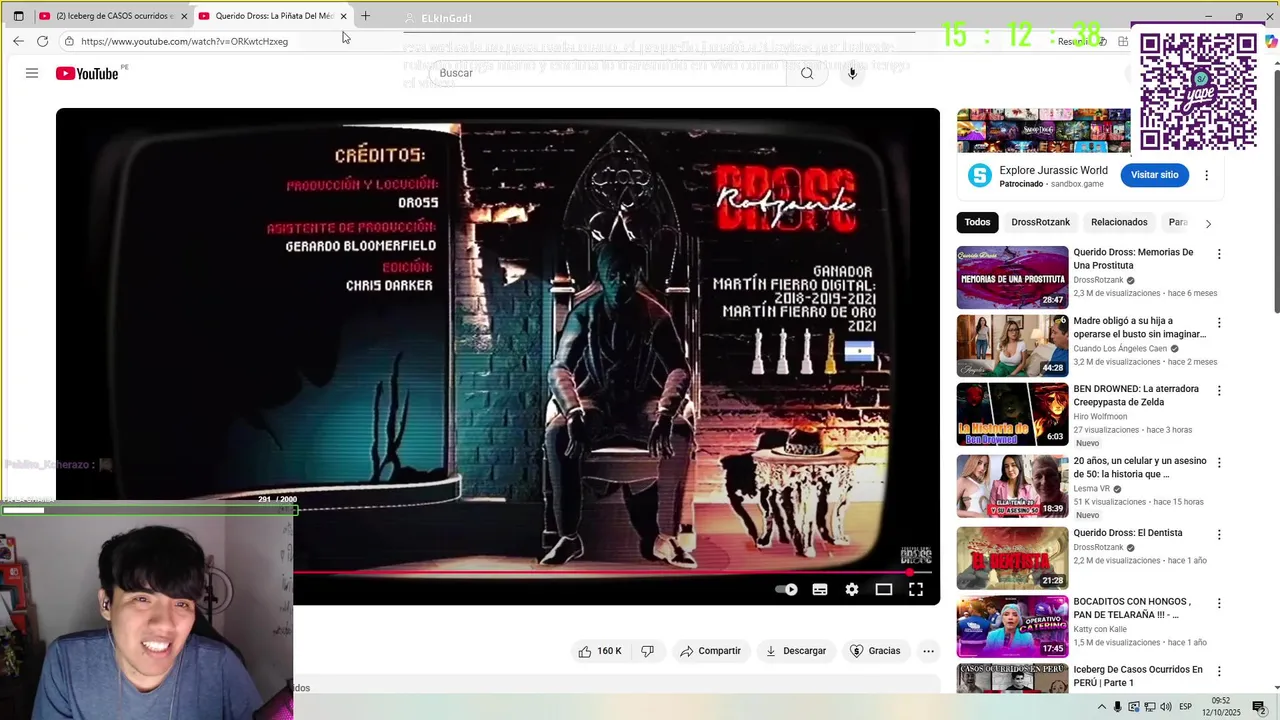This screenshot has height=720, width=1280.
Task: Click the Cuando Los Ángeles Caen channel
Action: click(x=1120, y=348)
